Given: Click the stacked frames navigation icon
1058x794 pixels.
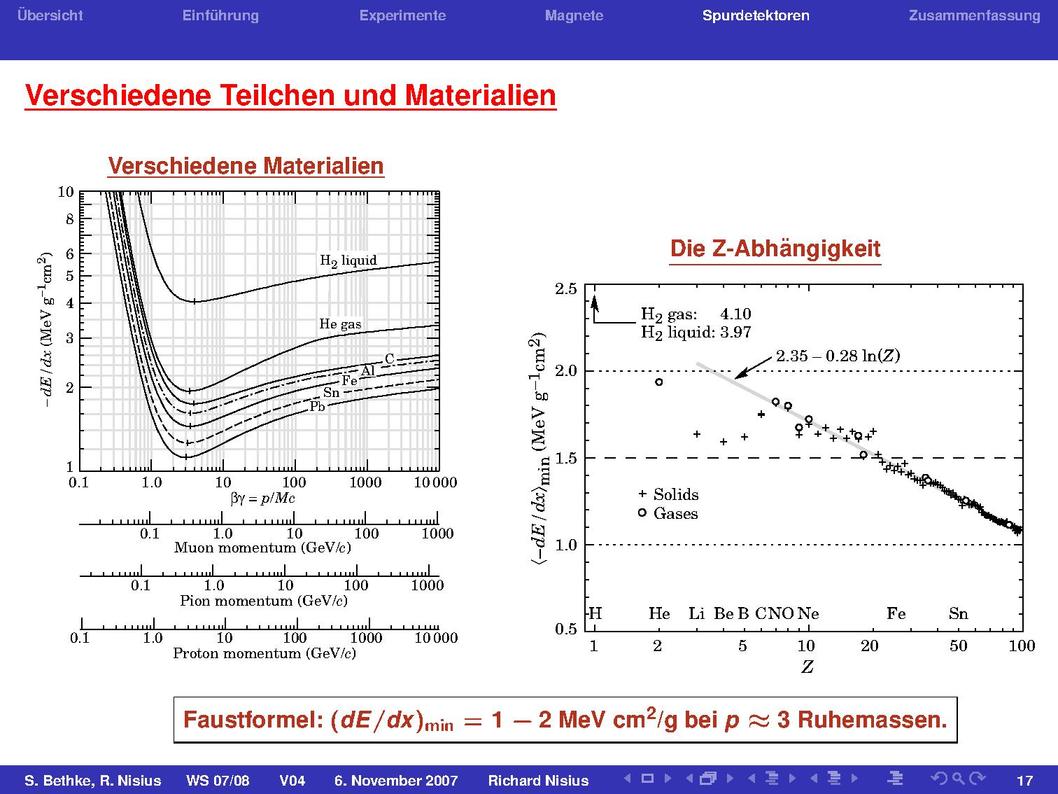Looking at the screenshot, I should [x=708, y=778].
